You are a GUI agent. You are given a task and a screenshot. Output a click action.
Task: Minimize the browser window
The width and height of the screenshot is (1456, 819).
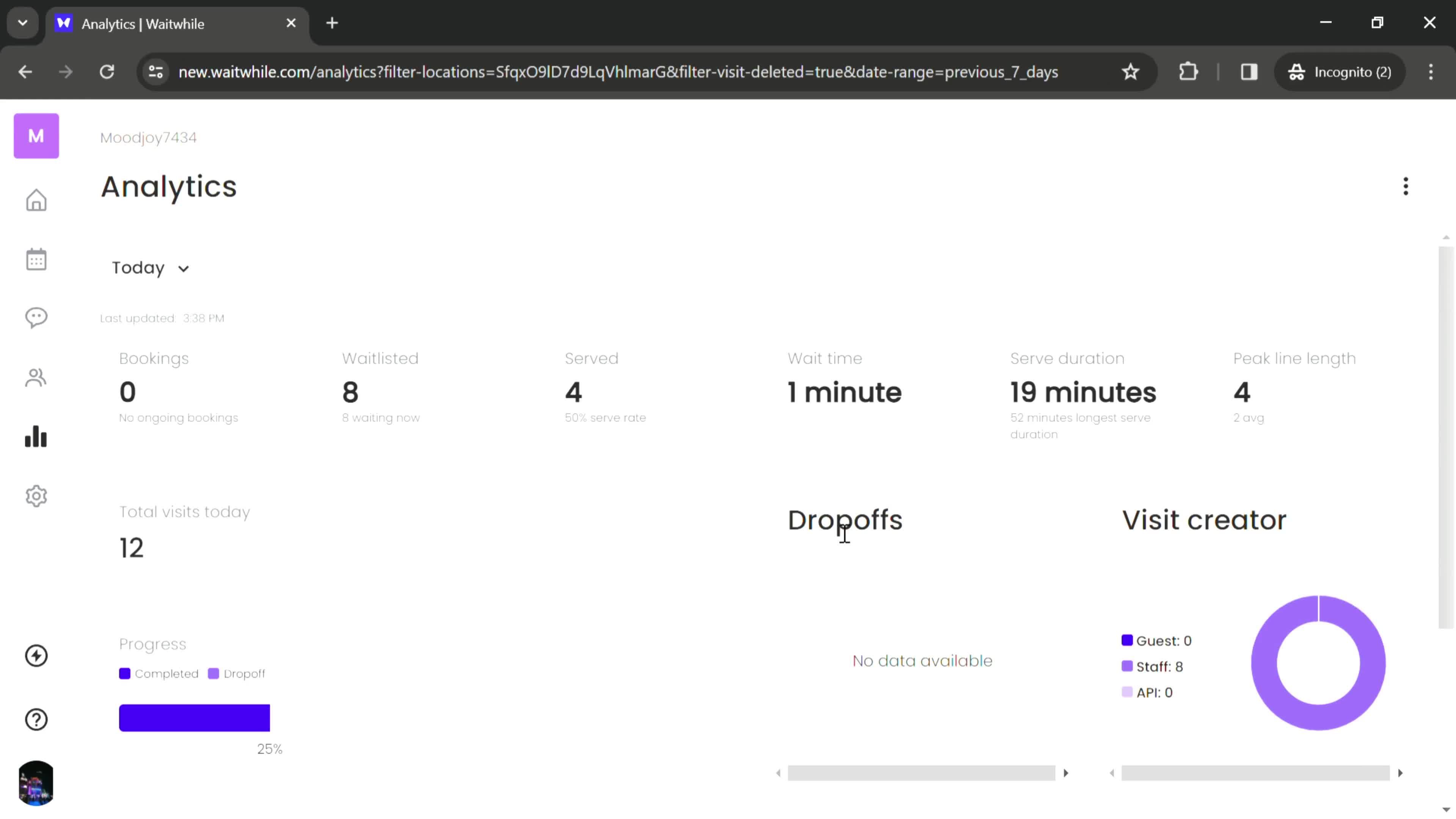tap(1326, 23)
